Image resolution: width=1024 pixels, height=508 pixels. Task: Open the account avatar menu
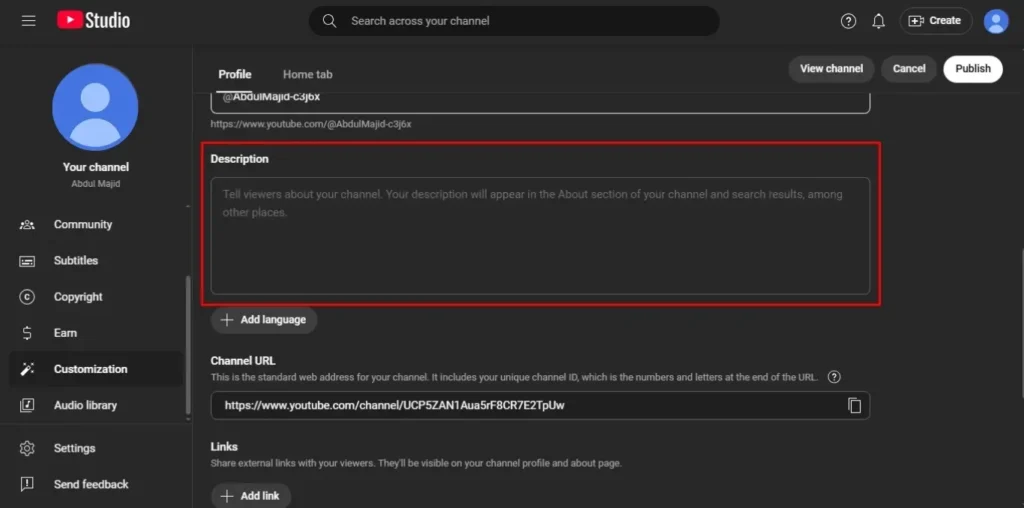point(996,21)
